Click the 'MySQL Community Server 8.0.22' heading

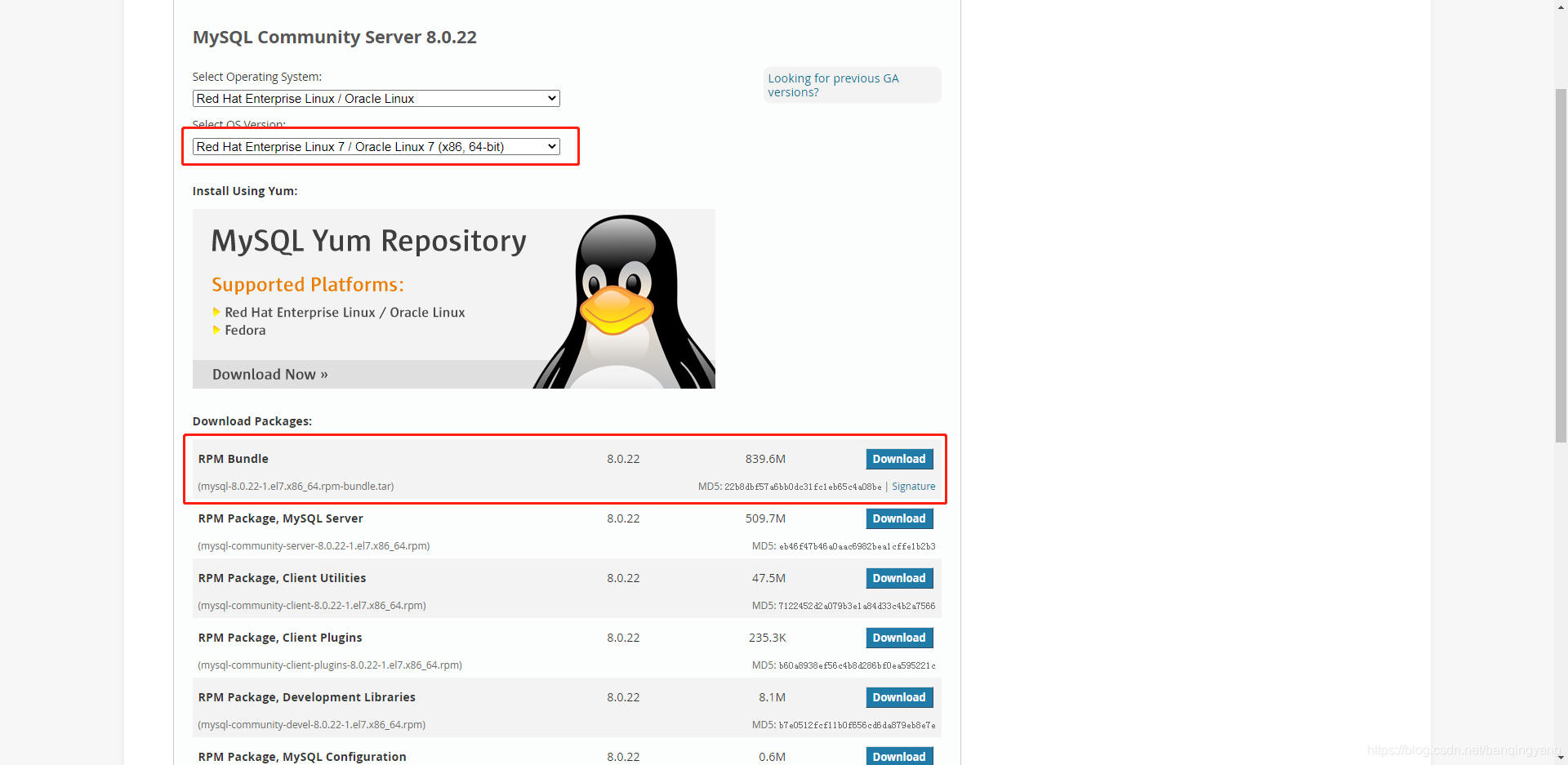click(x=335, y=38)
